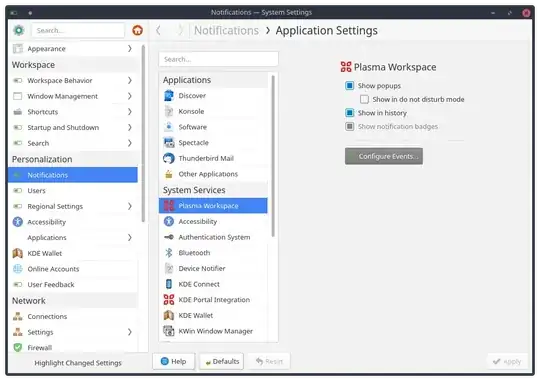Toggle the Show in history checkbox

(x=350, y=113)
